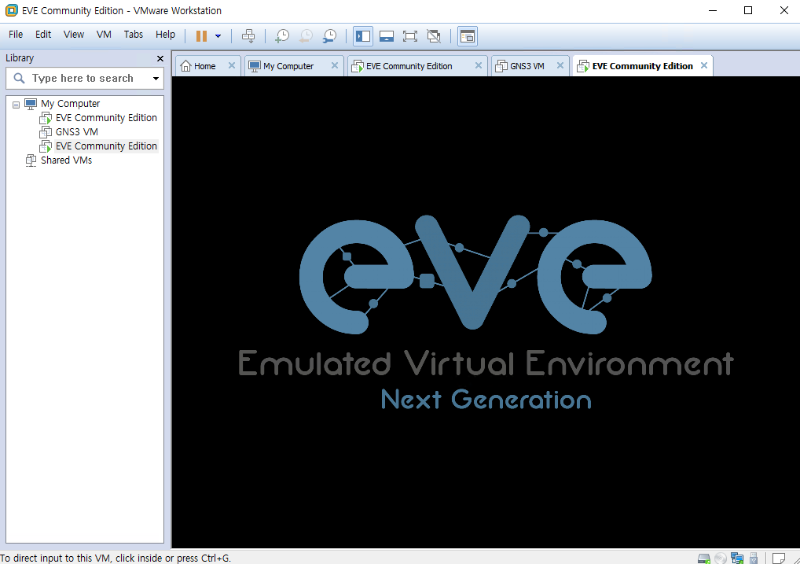800x564 pixels.
Task: Toggle the library sidebar view button
Action: coord(363,35)
